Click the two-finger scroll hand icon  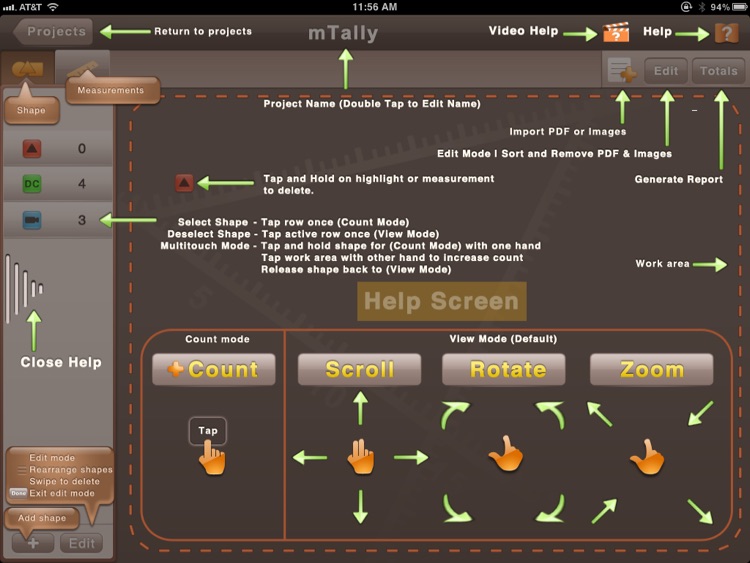point(361,457)
